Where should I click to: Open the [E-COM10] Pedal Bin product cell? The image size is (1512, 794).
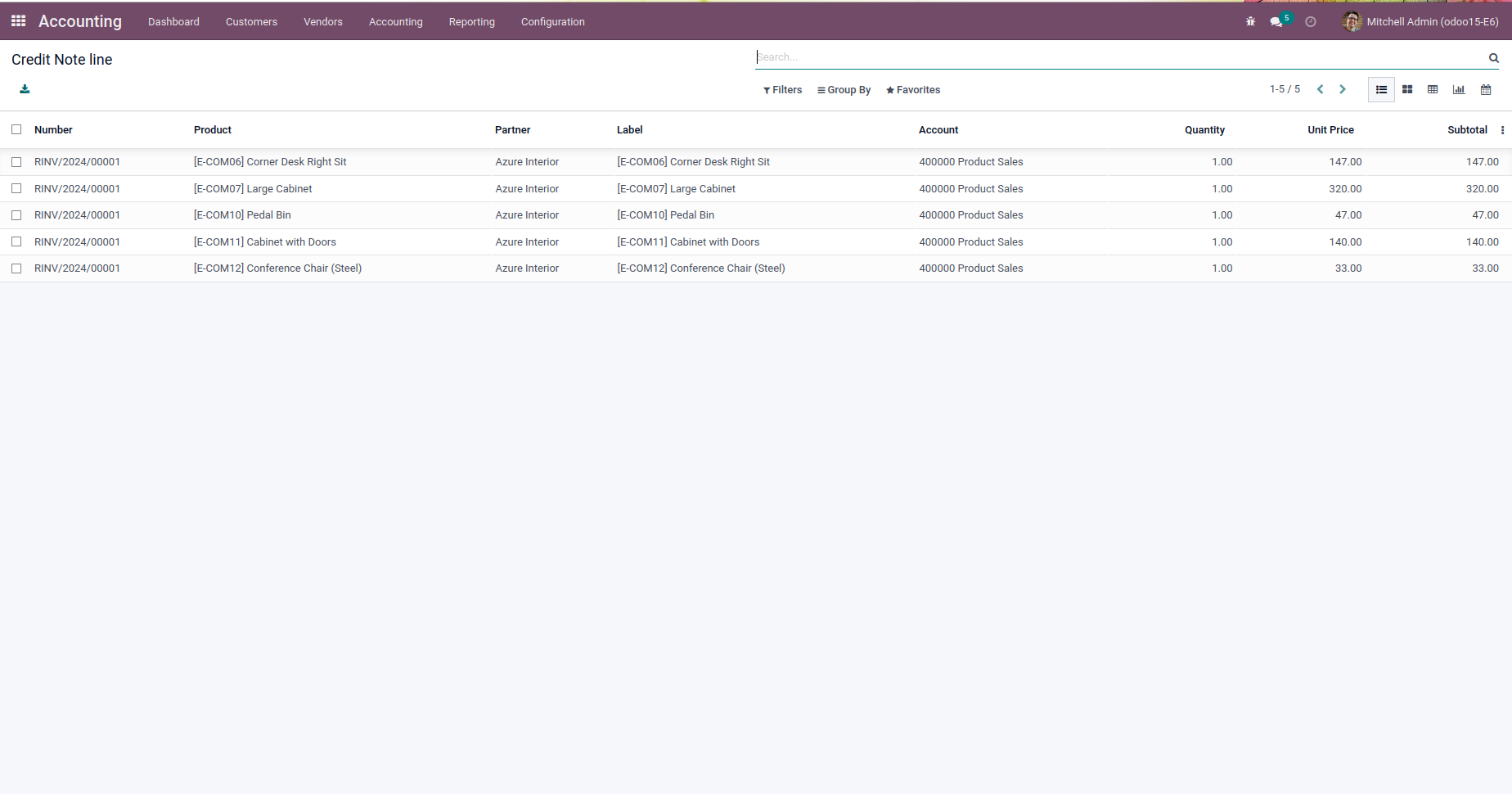coord(242,215)
